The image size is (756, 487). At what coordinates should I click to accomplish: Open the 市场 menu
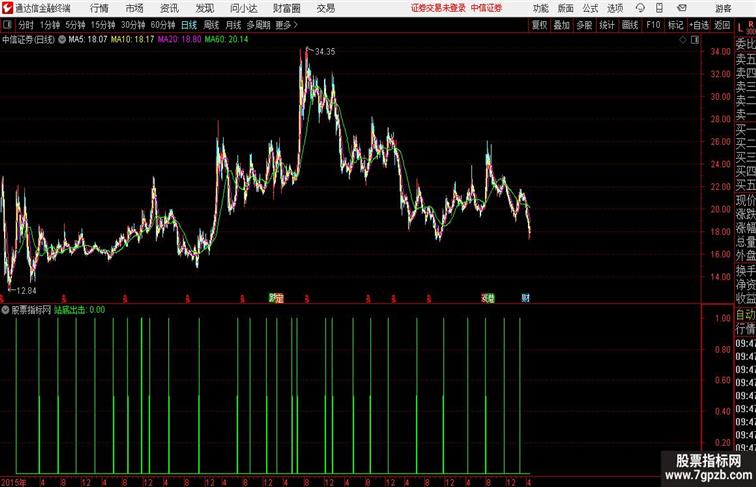(135, 8)
